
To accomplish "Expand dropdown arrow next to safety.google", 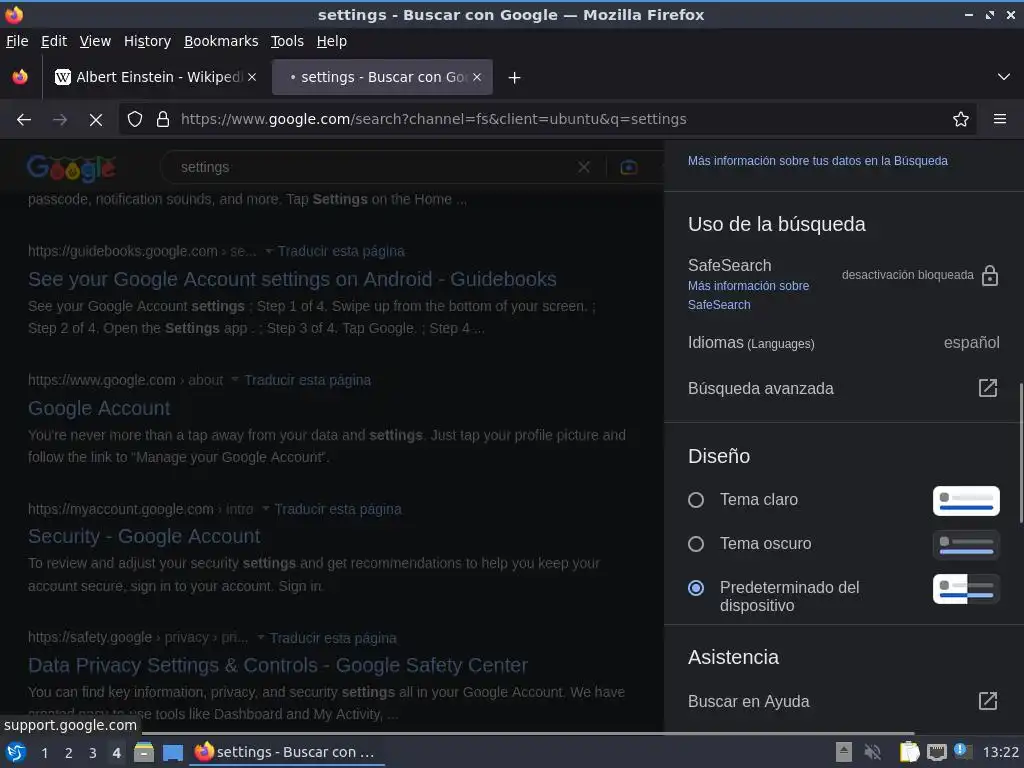I will pyautogui.click(x=261, y=637).
